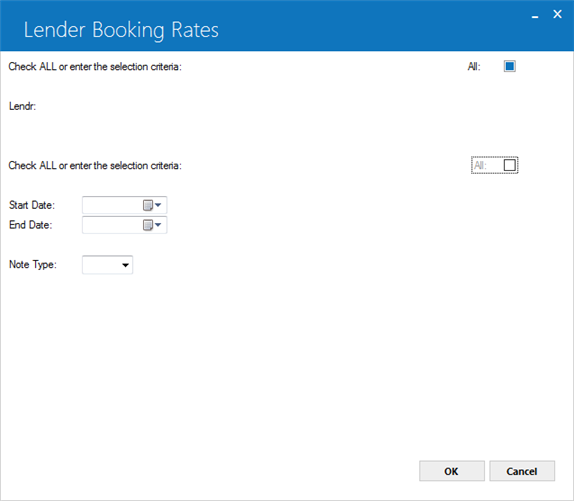Click the dotted All: label beside lower checkbox
The width and height of the screenshot is (574, 501).
click(480, 165)
